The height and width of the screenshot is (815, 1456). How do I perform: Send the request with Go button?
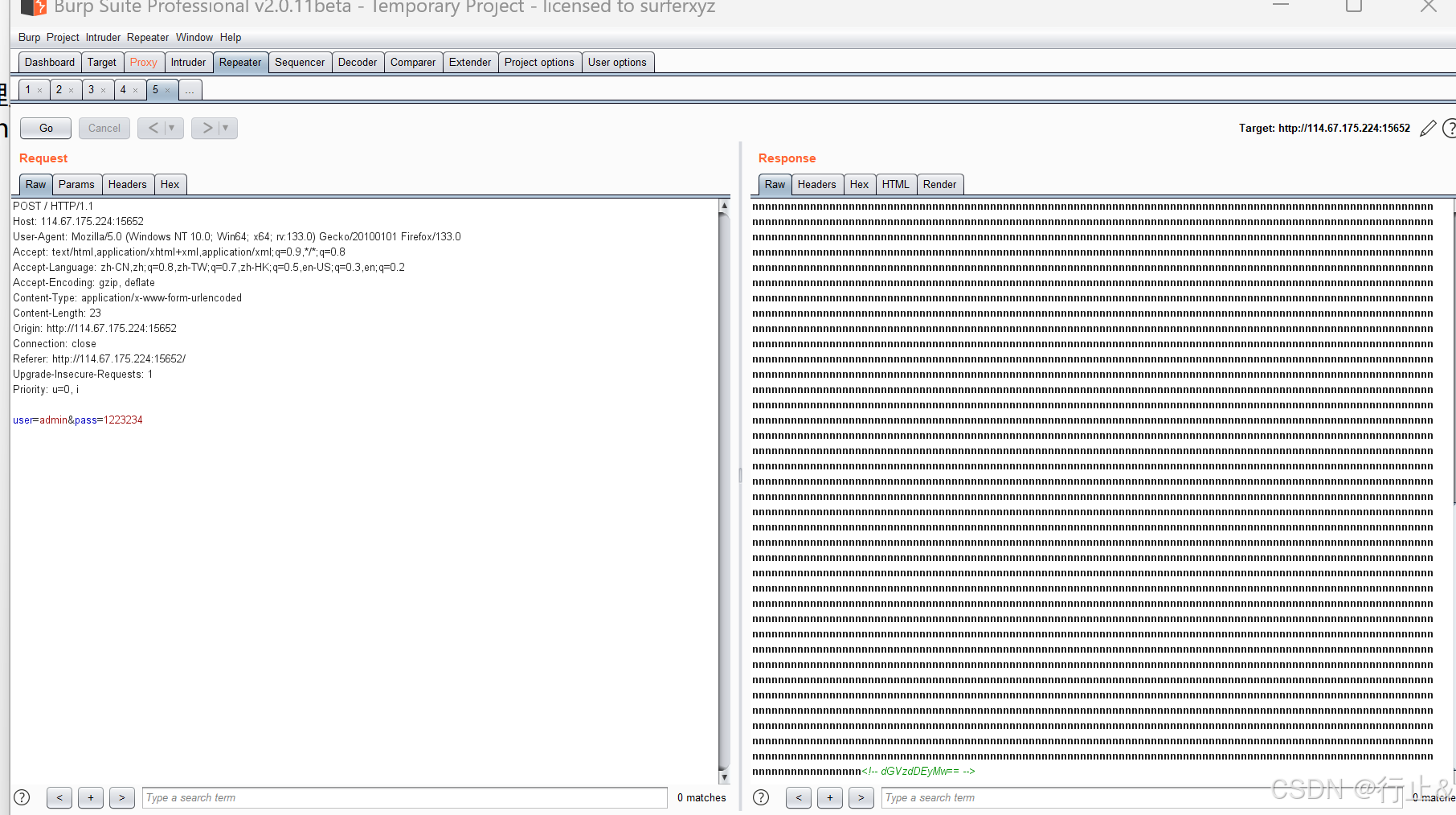pos(46,128)
